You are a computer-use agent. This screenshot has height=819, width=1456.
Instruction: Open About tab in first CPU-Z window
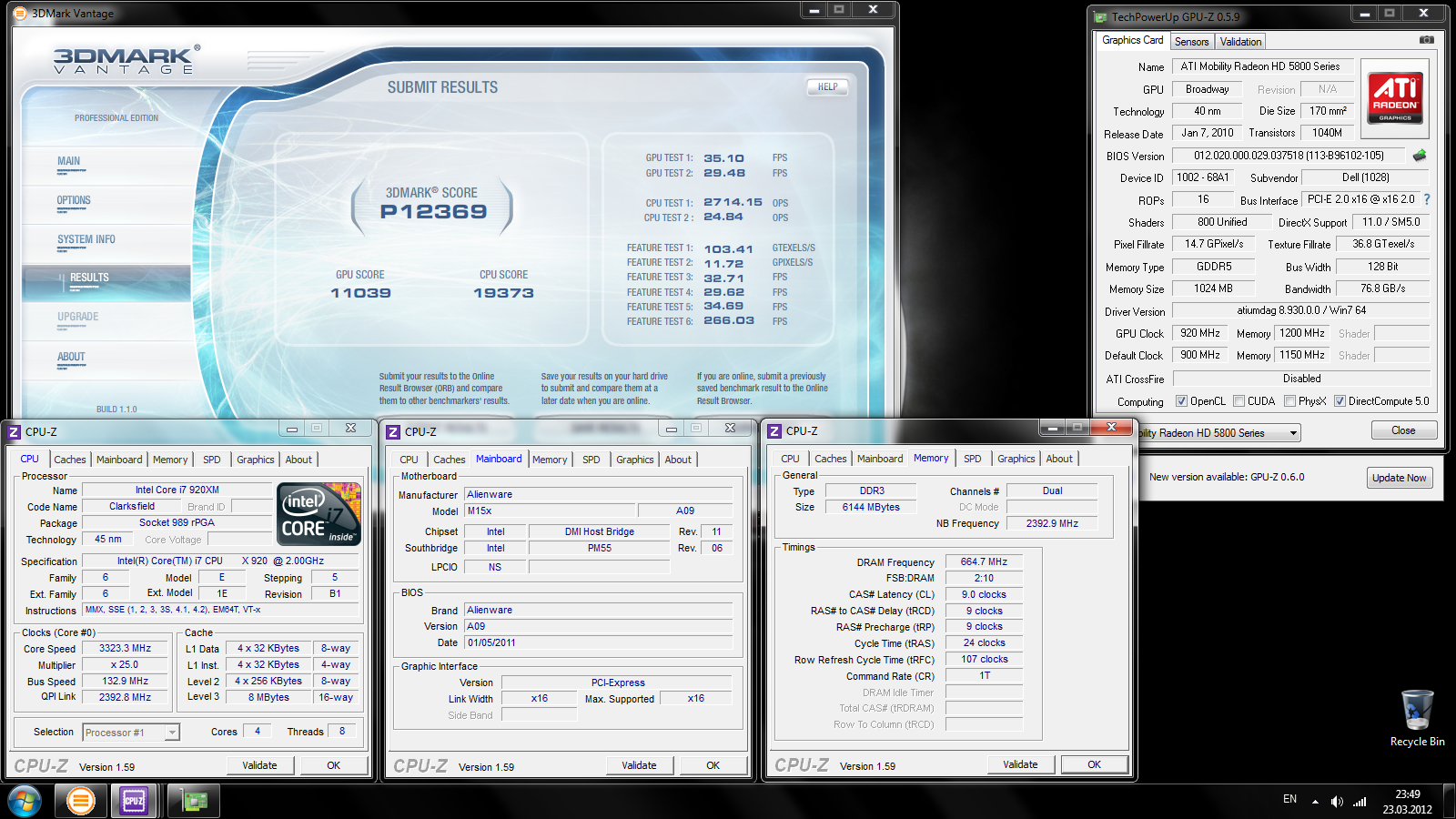point(298,460)
